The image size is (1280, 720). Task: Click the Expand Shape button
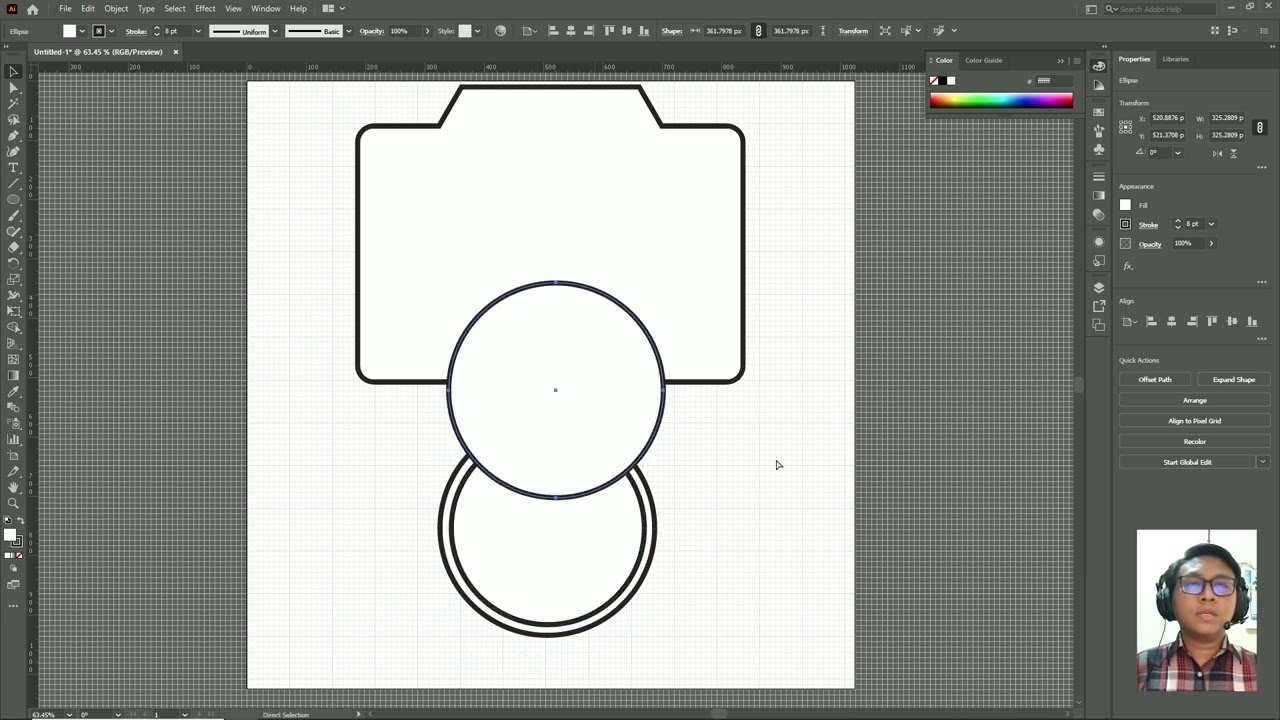coord(1233,380)
